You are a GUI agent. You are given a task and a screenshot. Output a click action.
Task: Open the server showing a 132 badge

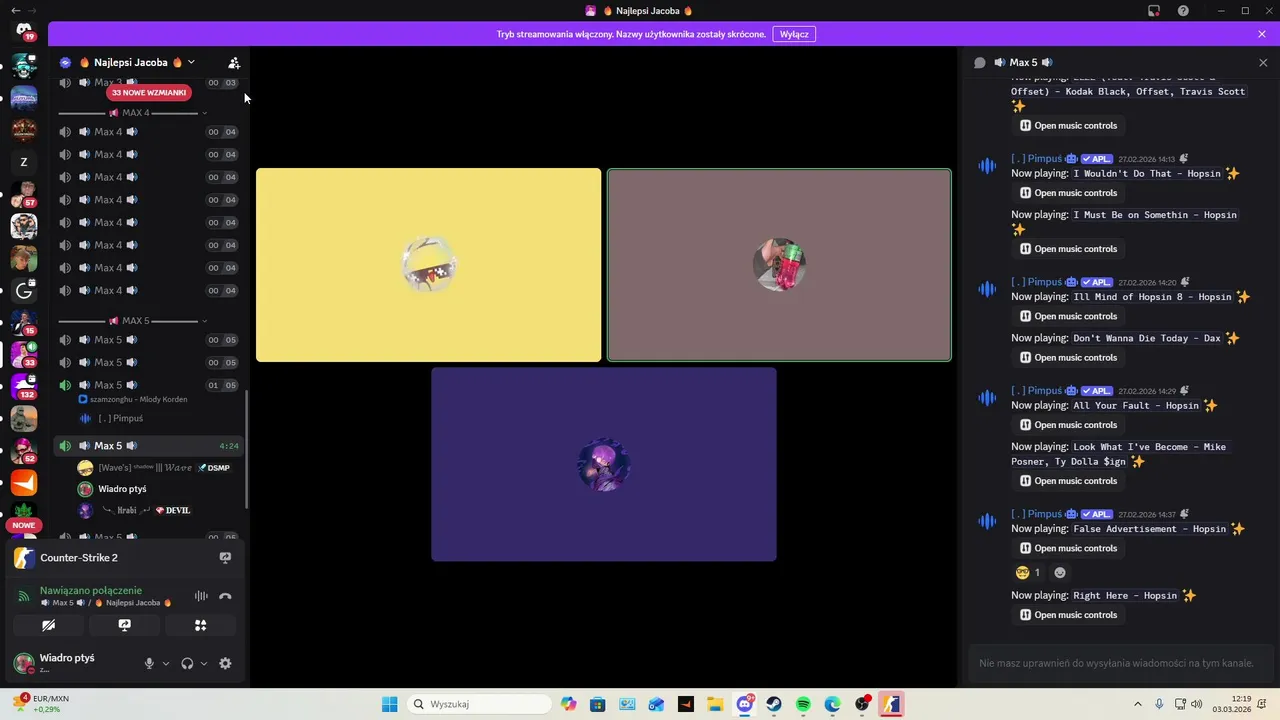click(24, 386)
